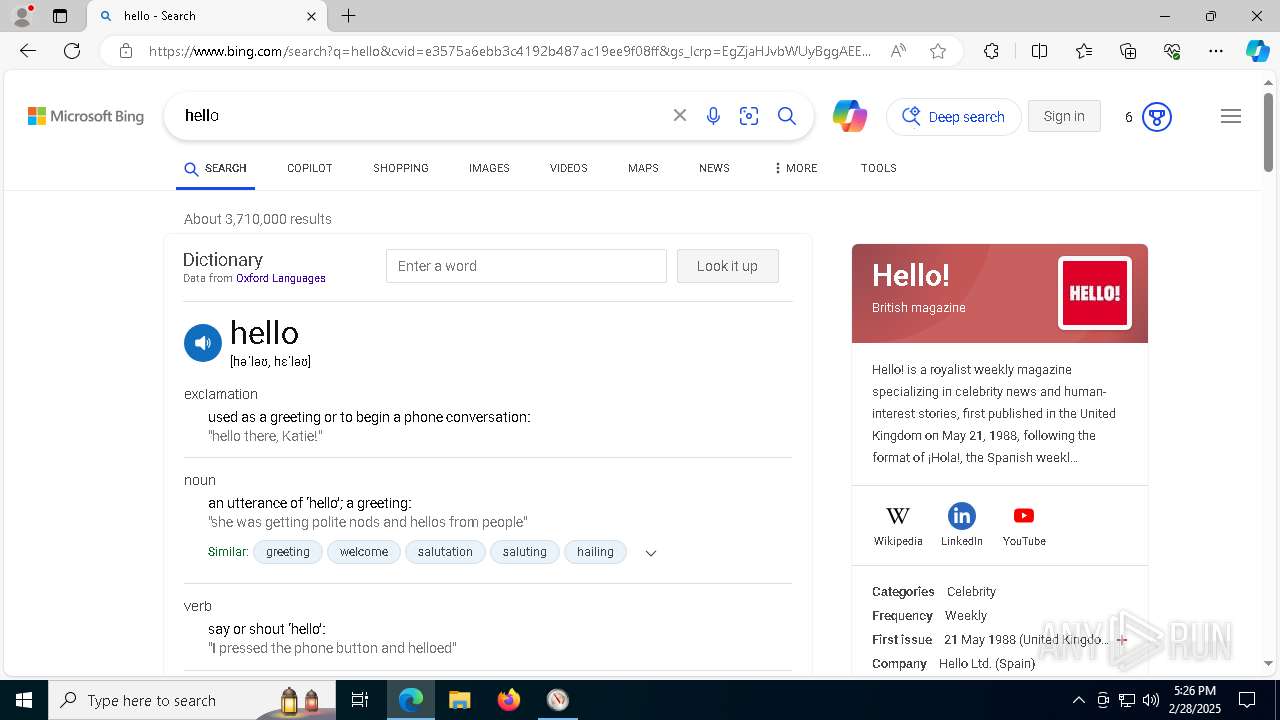Open Collections icon
1280x720 pixels.
coord(1128,51)
